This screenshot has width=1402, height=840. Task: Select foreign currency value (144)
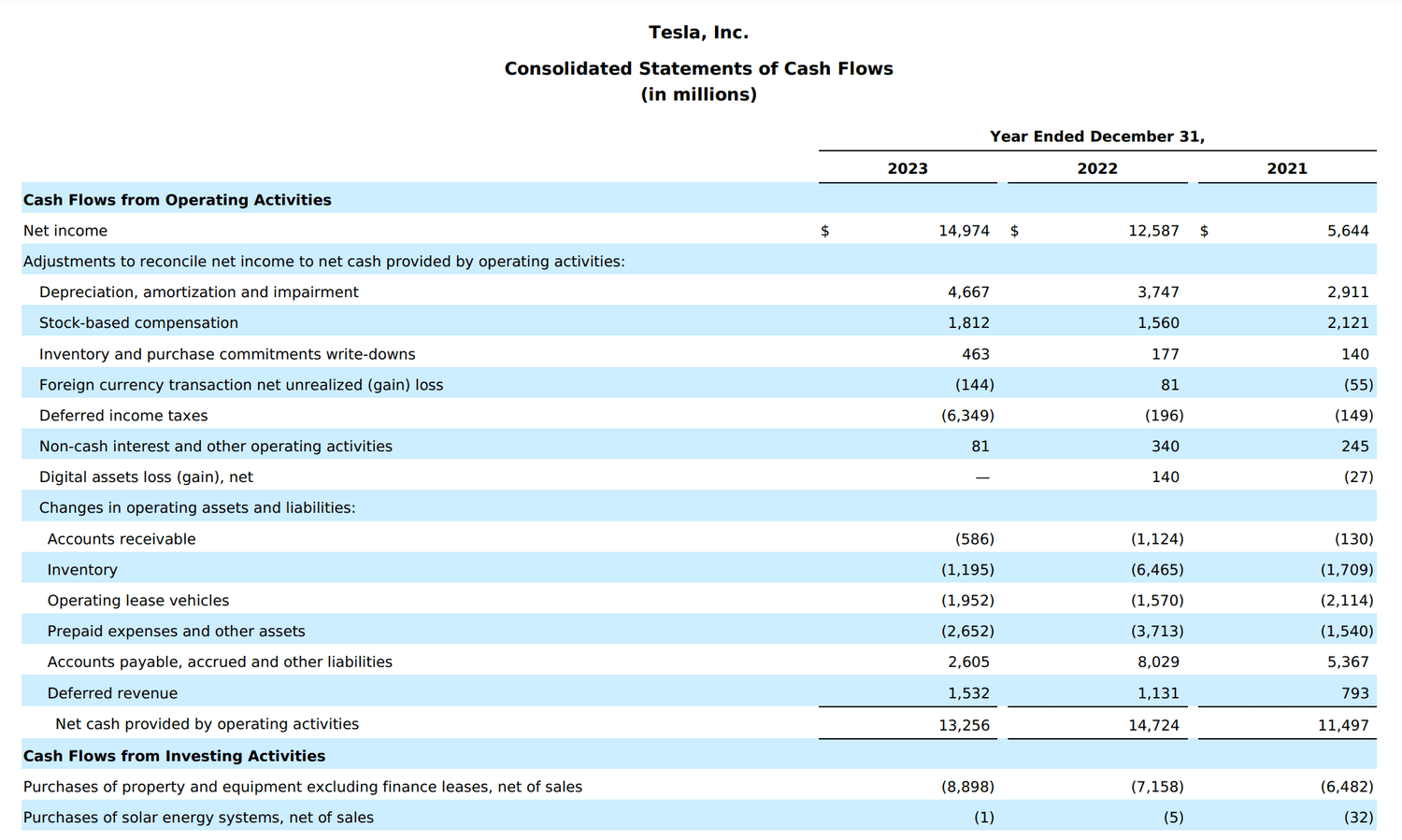tap(975, 385)
